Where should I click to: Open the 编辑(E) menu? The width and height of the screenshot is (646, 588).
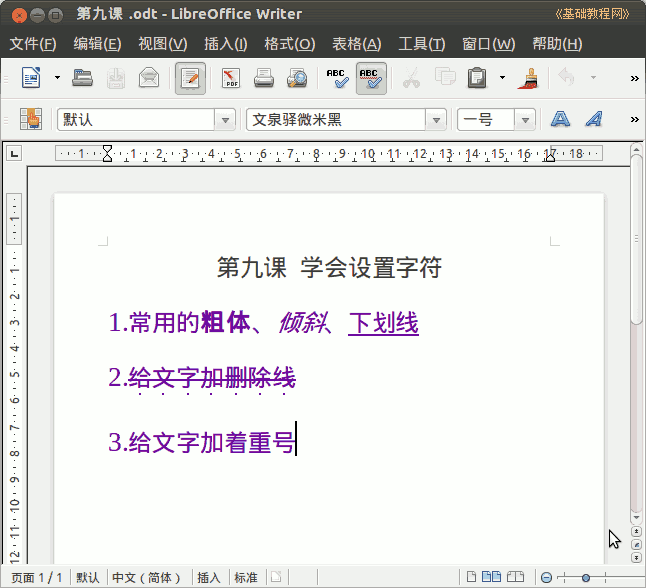[97, 44]
